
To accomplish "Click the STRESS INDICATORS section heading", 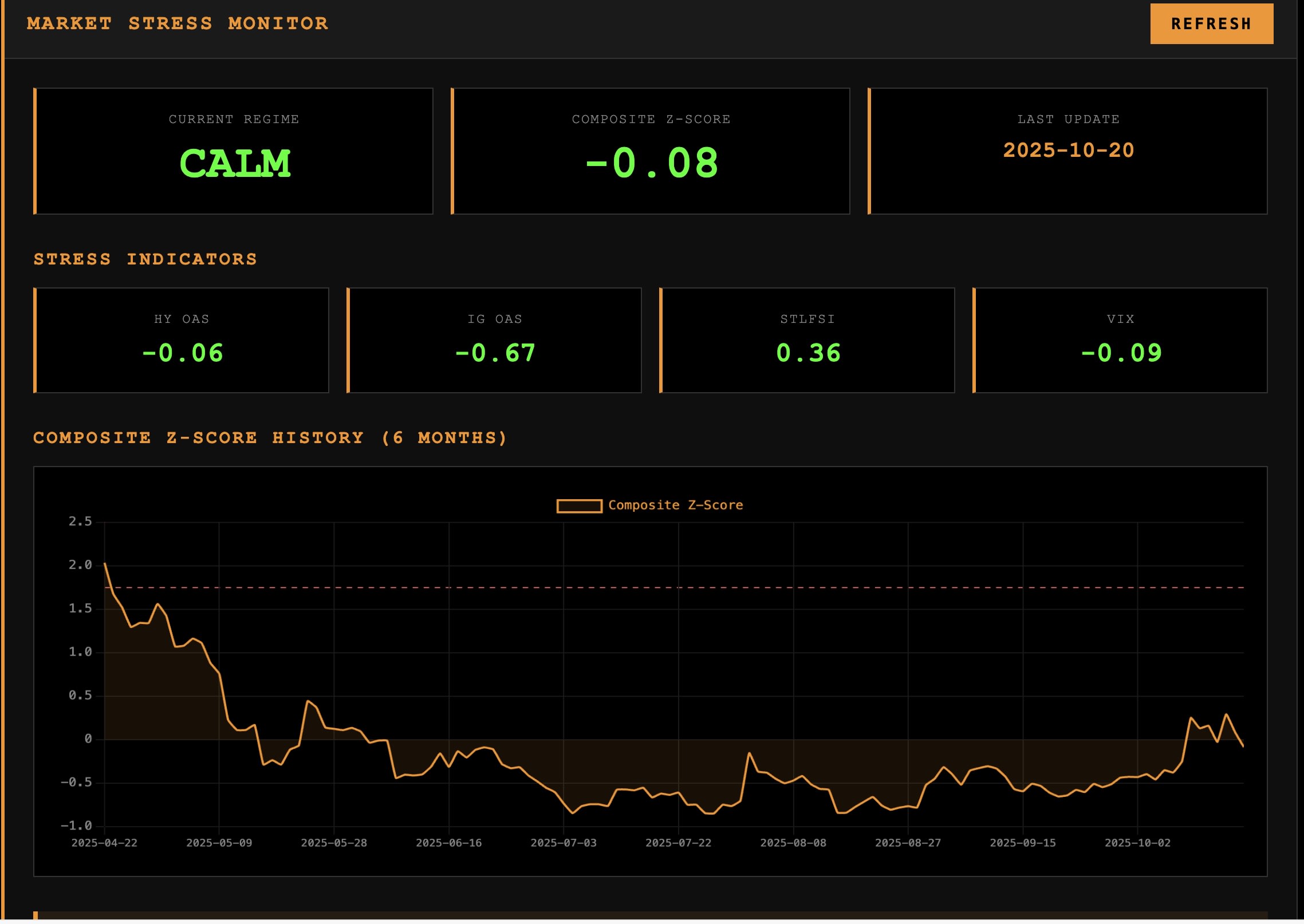I will click(x=145, y=259).
